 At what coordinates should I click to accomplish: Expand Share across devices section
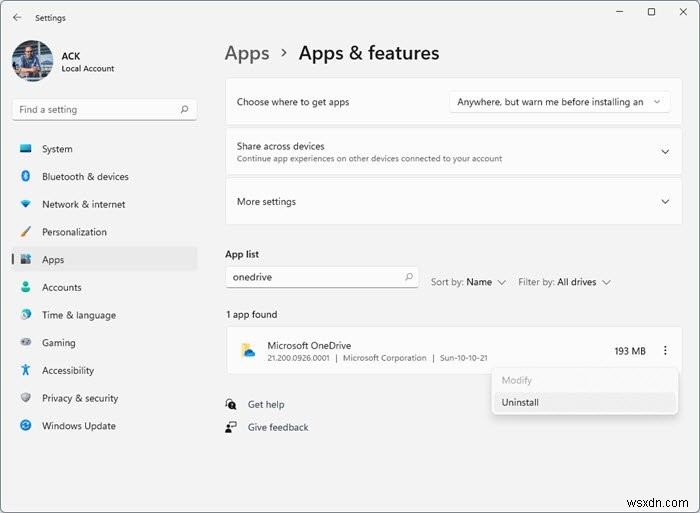pyautogui.click(x=665, y=152)
